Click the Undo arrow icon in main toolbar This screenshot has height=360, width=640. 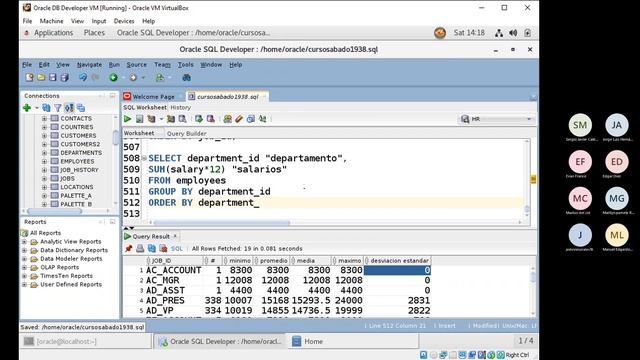tap(83, 77)
